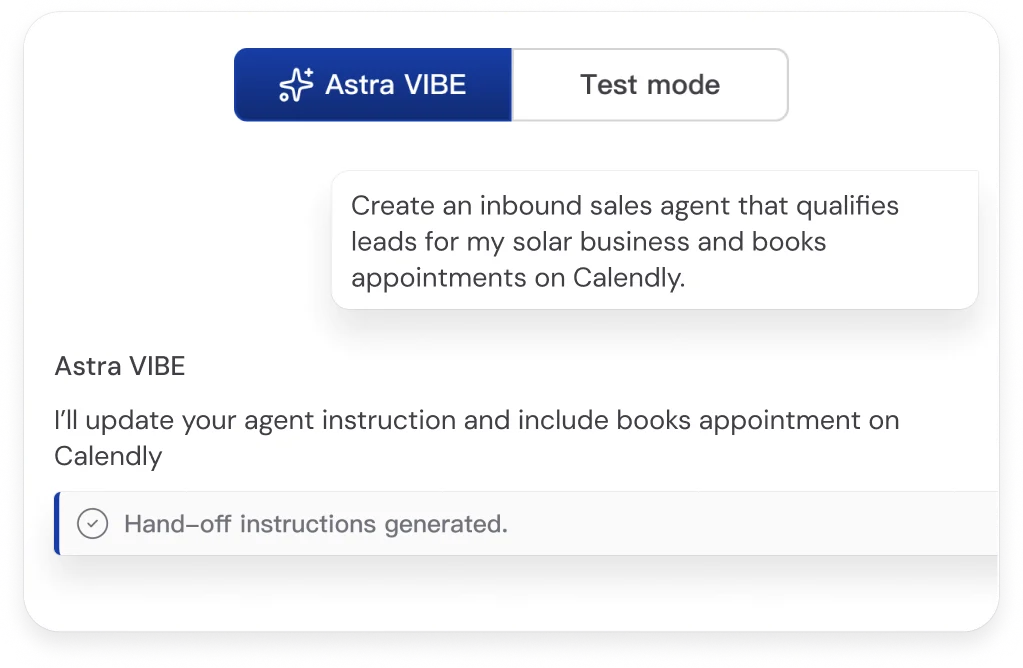Click the sparkle icon in Astra VIBE tab
The width and height of the screenshot is (1023, 668).
[296, 85]
